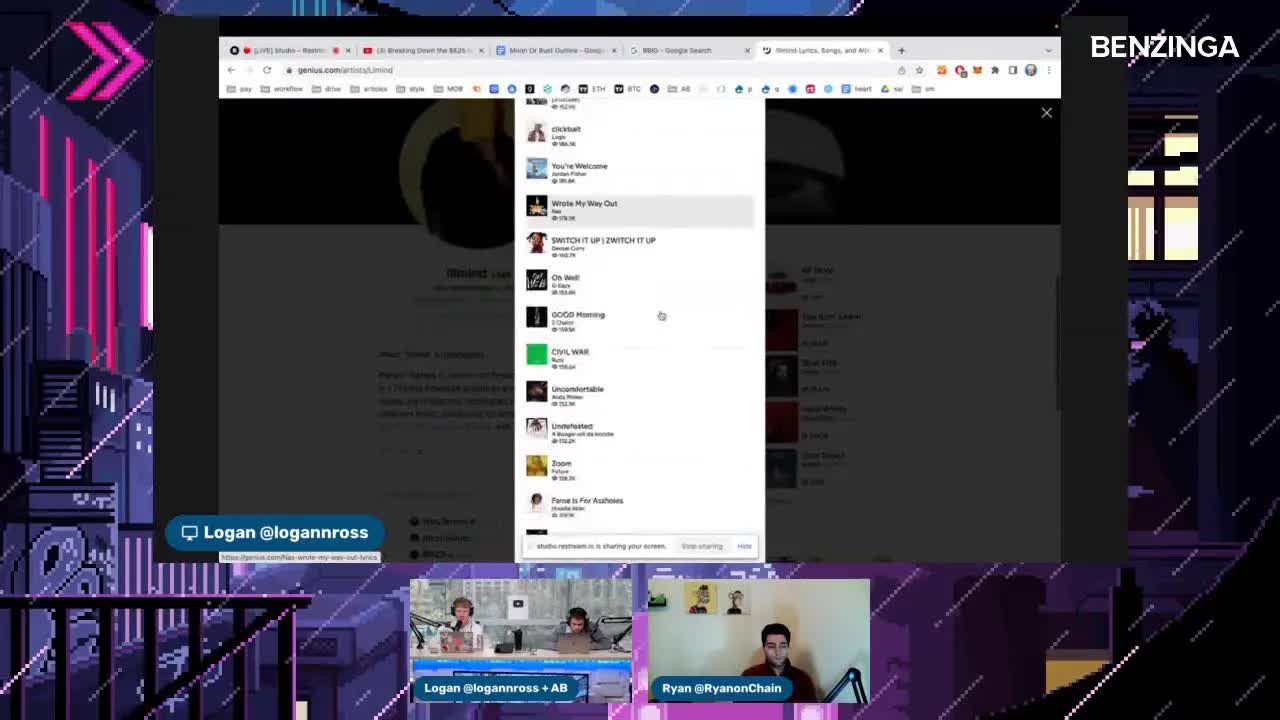1280x720 pixels.
Task: Go back with the browser back arrow
Action: click(x=231, y=70)
